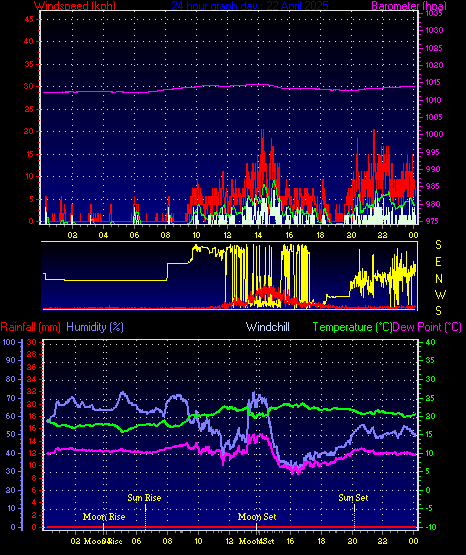Click the 1035 barometer axis value
Image resolution: width=466 pixels, height=555 pixels.
tap(434, 14)
